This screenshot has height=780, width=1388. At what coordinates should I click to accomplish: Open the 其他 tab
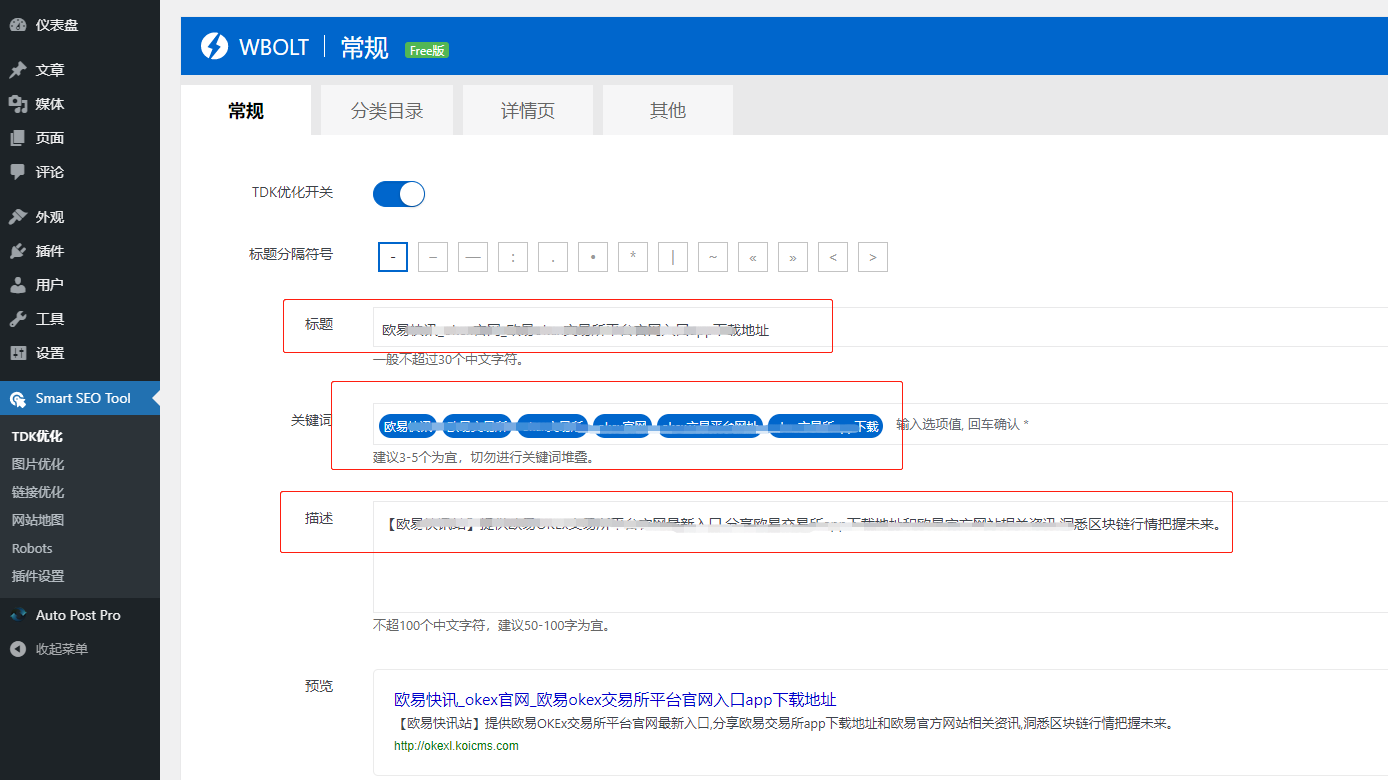pyautogui.click(x=668, y=110)
